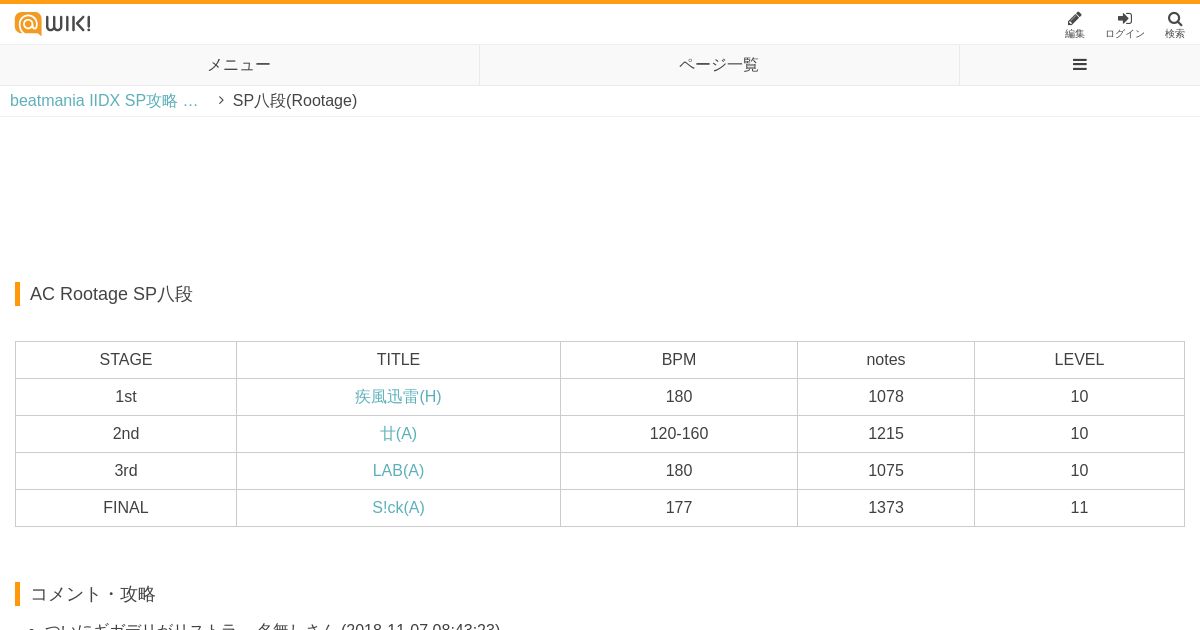Select the LEVEL column header
The height and width of the screenshot is (630, 1200).
(1079, 360)
